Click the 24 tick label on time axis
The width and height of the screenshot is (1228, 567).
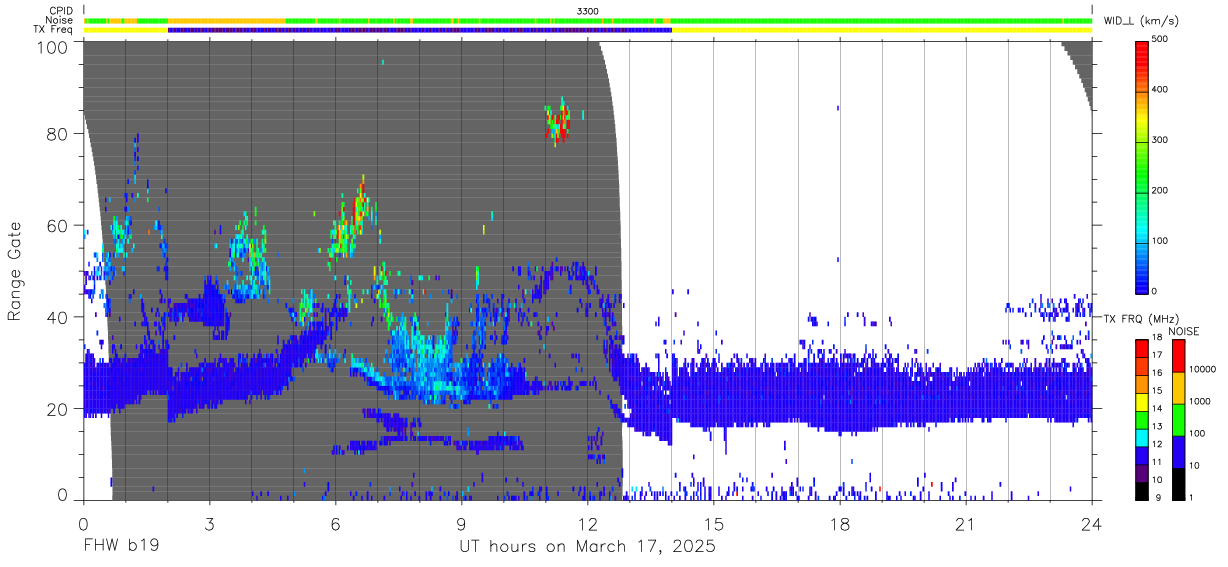pos(1092,525)
